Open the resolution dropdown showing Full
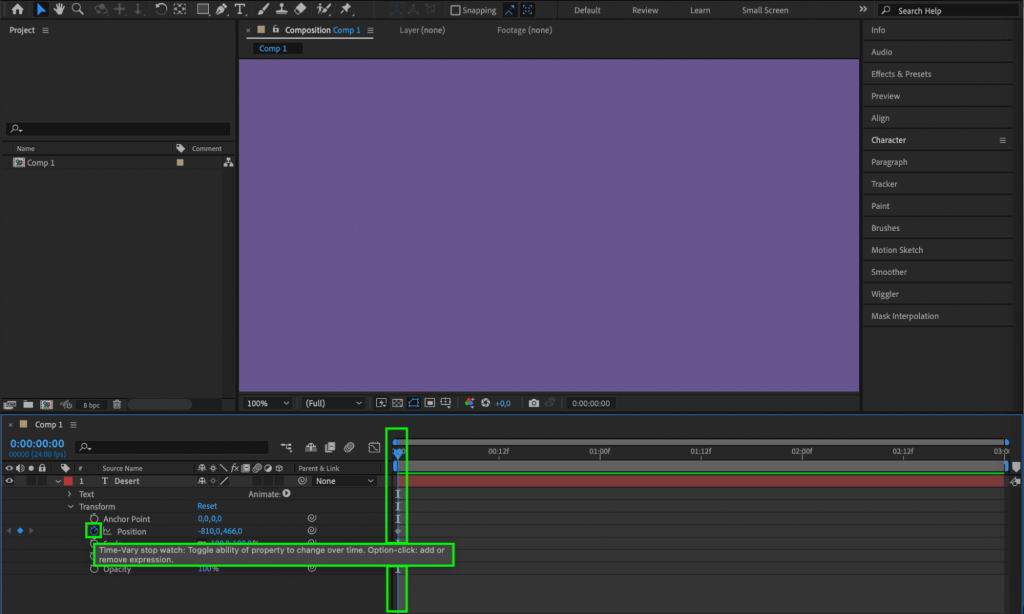 pyautogui.click(x=333, y=403)
